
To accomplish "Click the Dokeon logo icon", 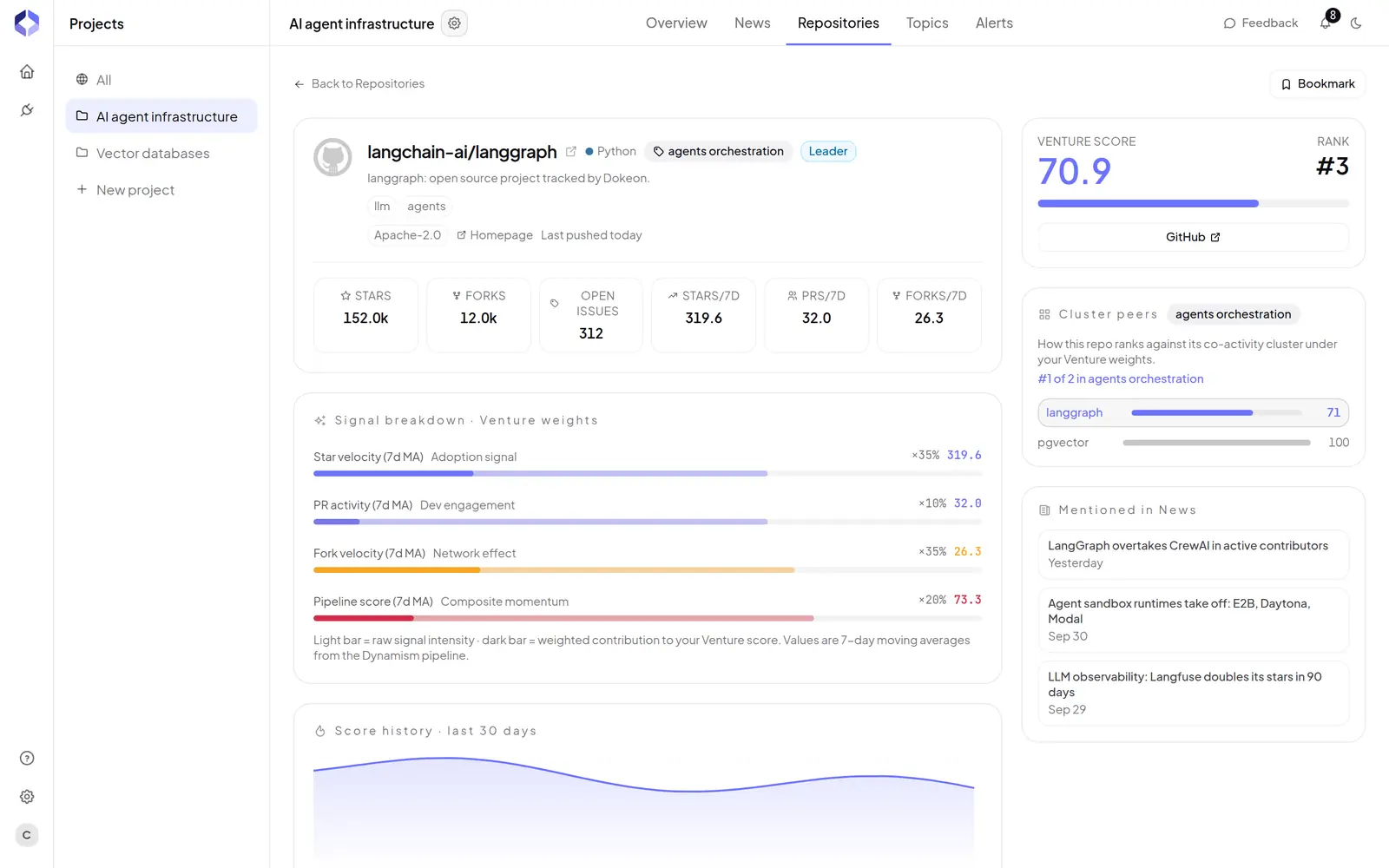I will coord(27,23).
